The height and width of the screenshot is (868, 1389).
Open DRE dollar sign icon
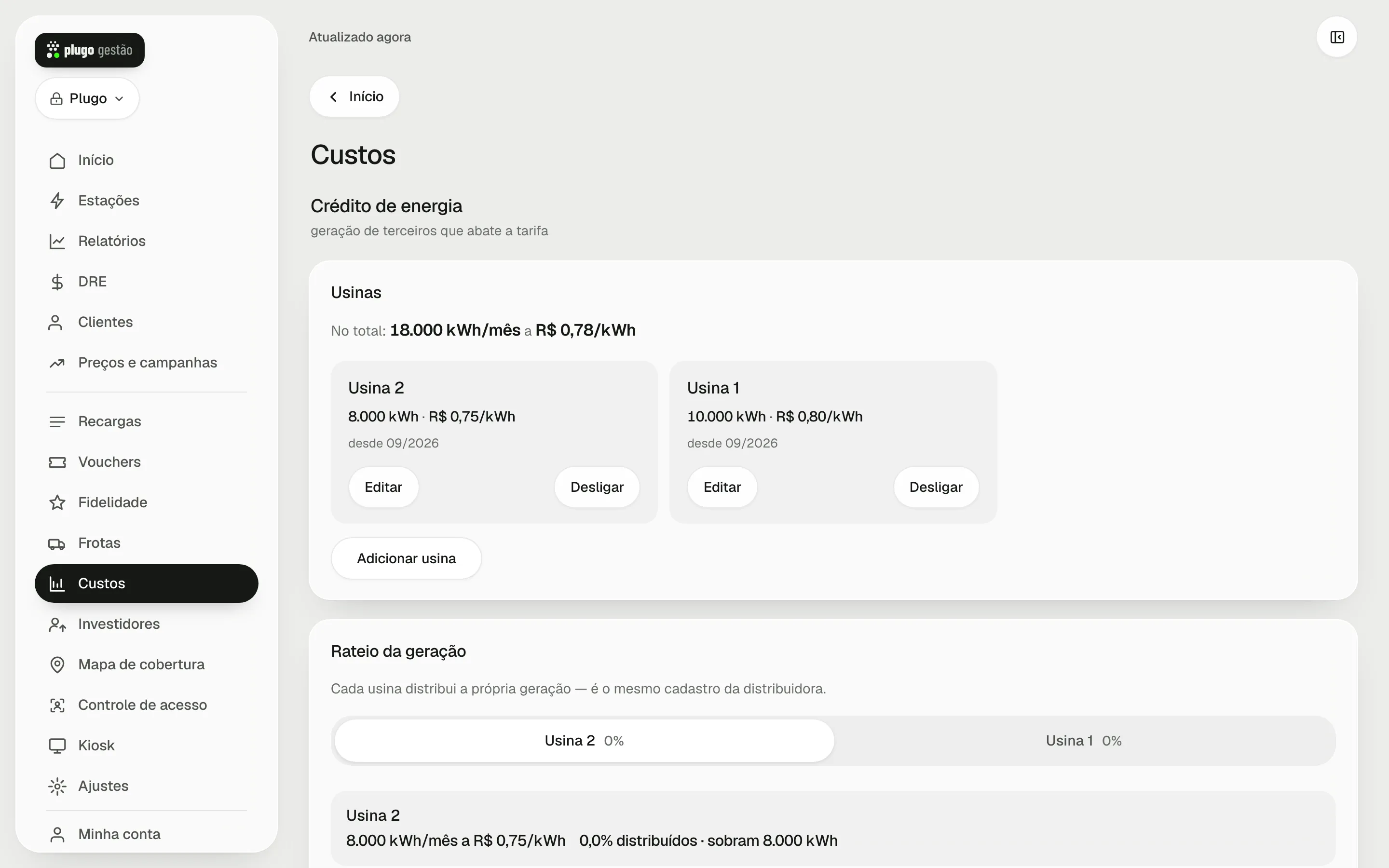click(x=57, y=282)
